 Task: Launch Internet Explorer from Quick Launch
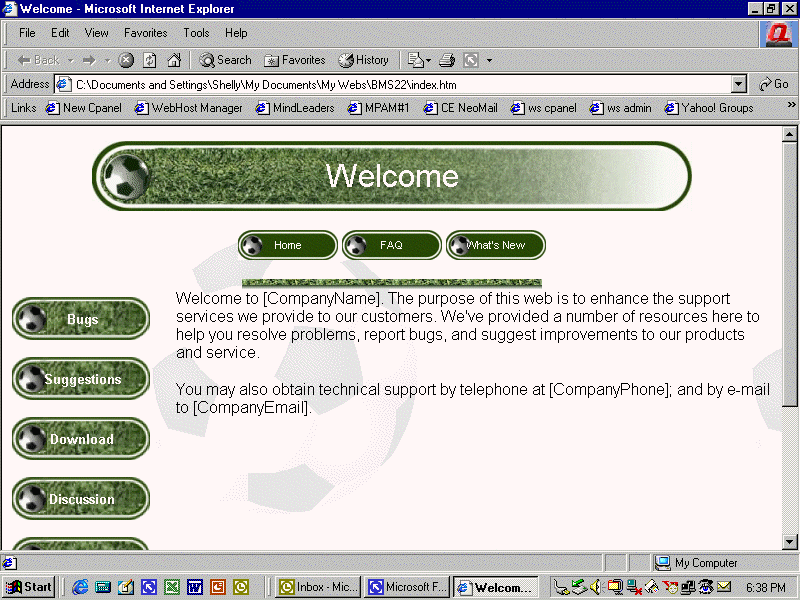pyautogui.click(x=80, y=587)
